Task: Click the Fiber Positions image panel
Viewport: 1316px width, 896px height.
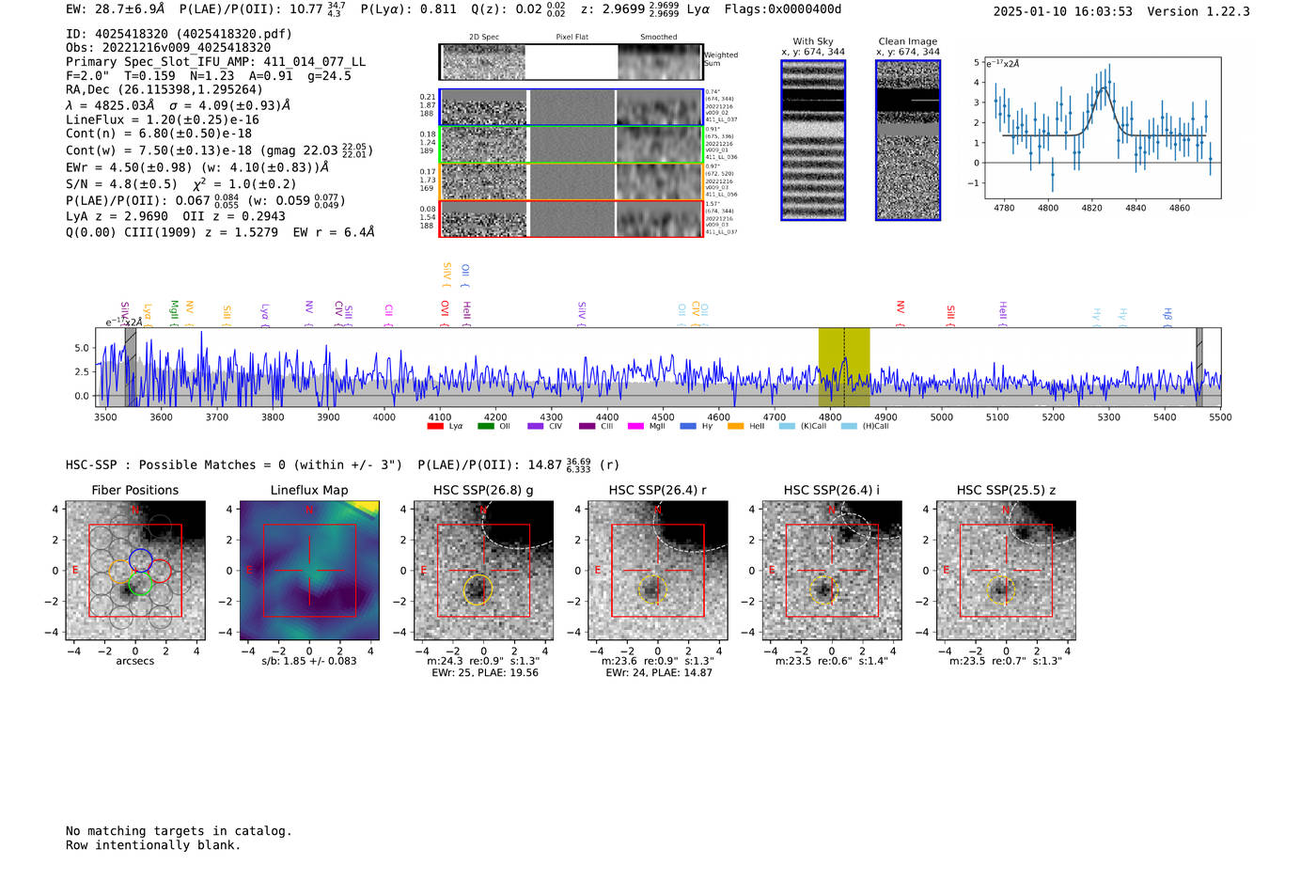Action: (135, 571)
